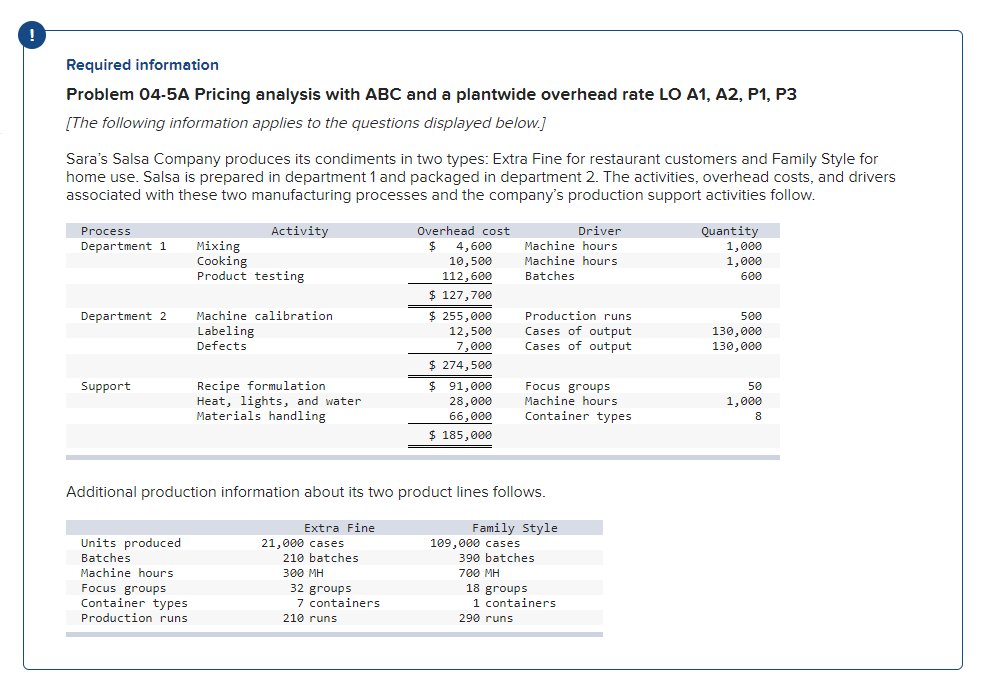The height and width of the screenshot is (679, 994).
Task: Click the Activity column header
Action: (x=300, y=231)
